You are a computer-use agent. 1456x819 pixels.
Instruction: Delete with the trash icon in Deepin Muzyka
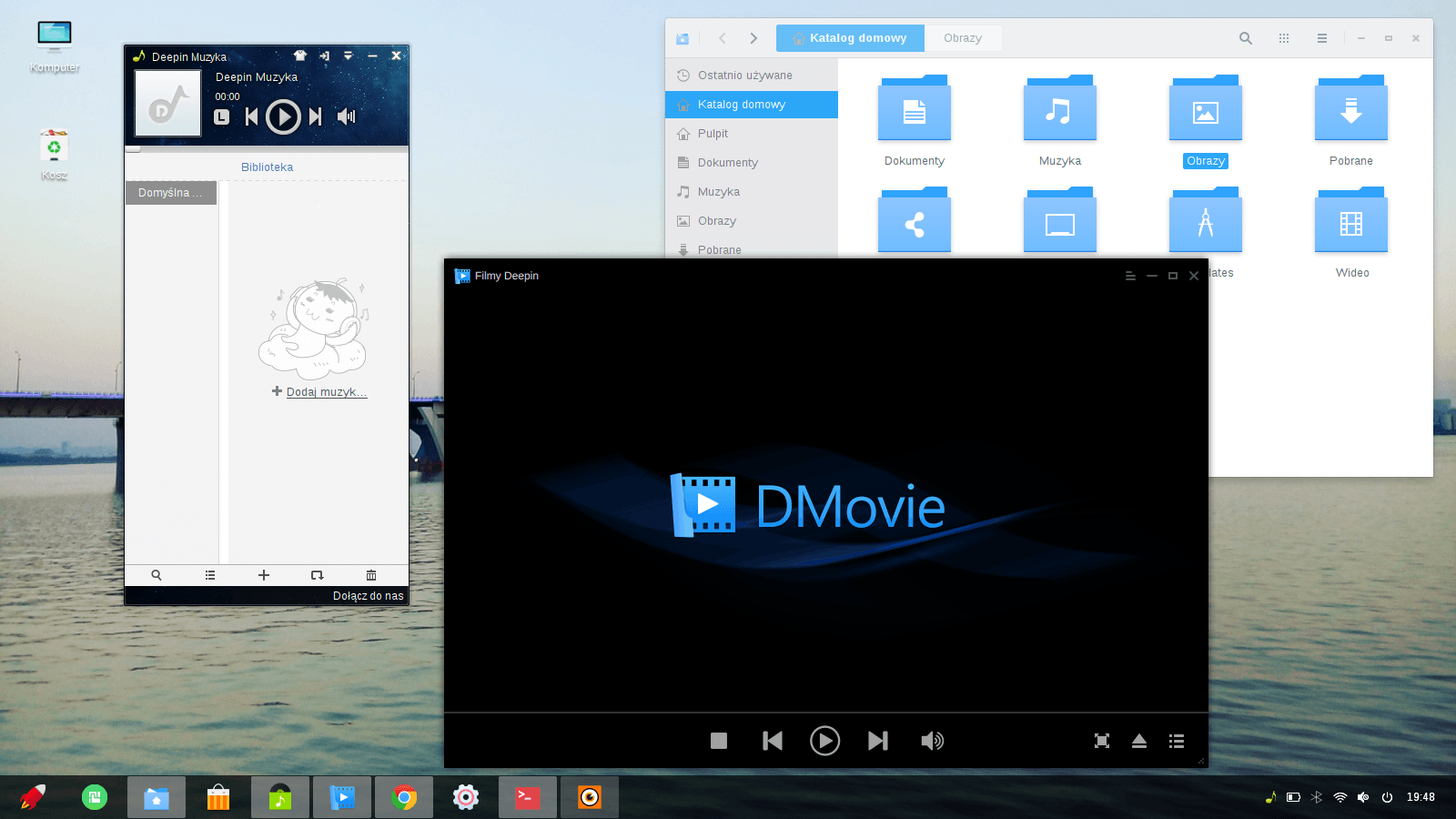(371, 575)
